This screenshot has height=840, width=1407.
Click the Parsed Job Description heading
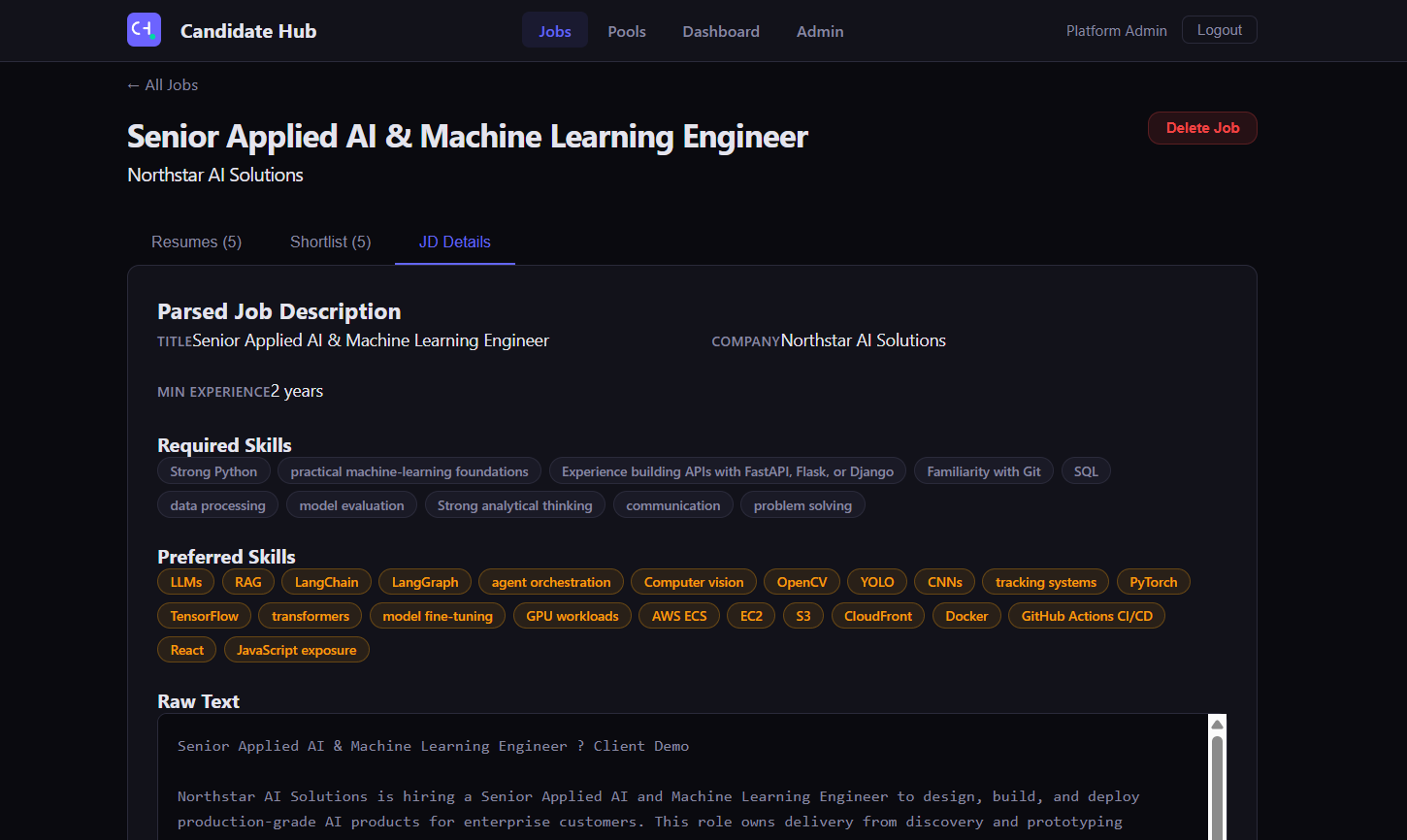[279, 311]
